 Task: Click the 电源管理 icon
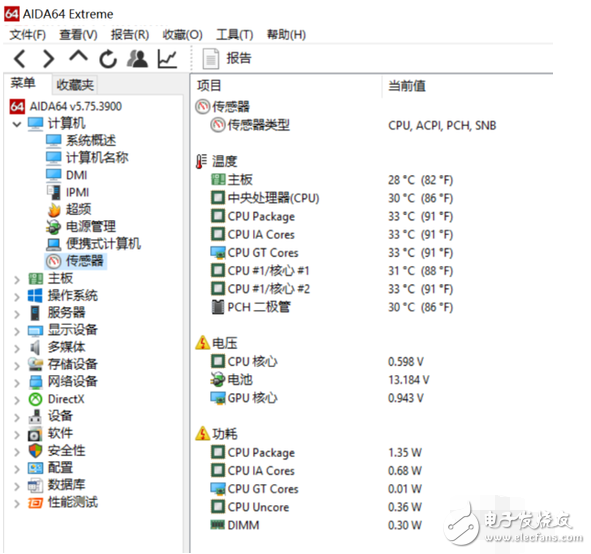tap(54, 227)
